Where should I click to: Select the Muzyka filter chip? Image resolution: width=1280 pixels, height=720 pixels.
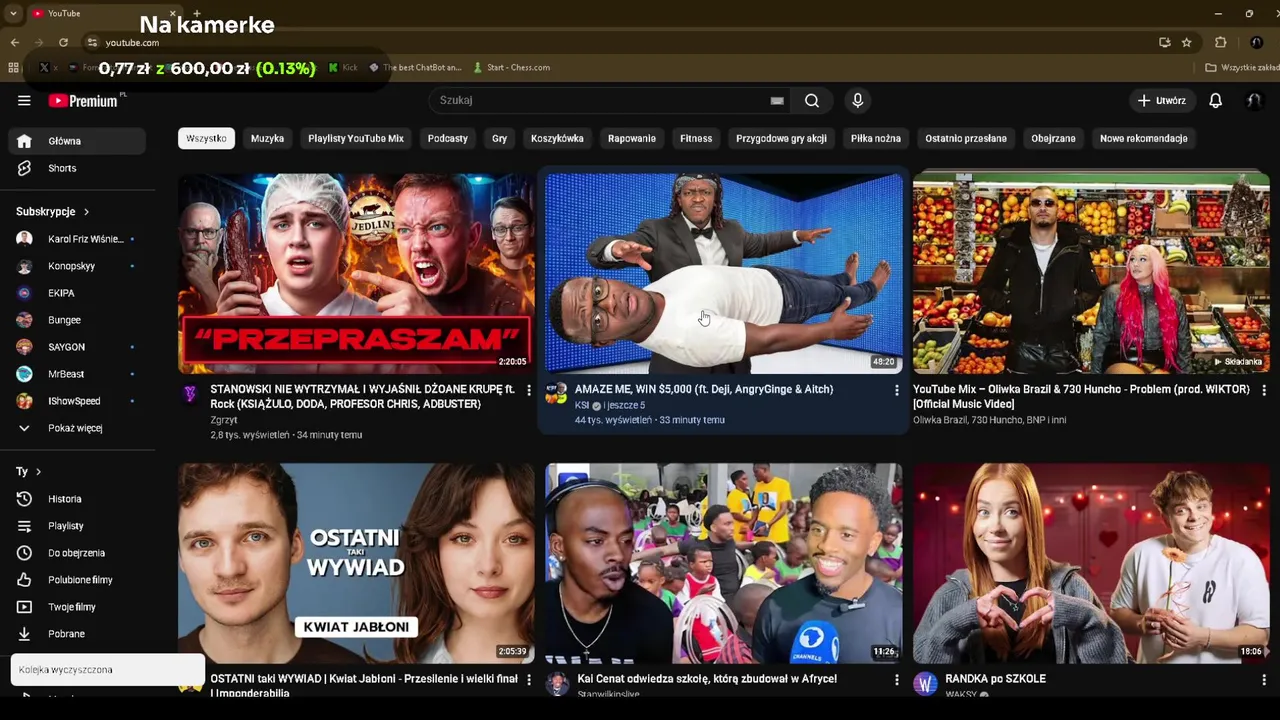pyautogui.click(x=267, y=138)
